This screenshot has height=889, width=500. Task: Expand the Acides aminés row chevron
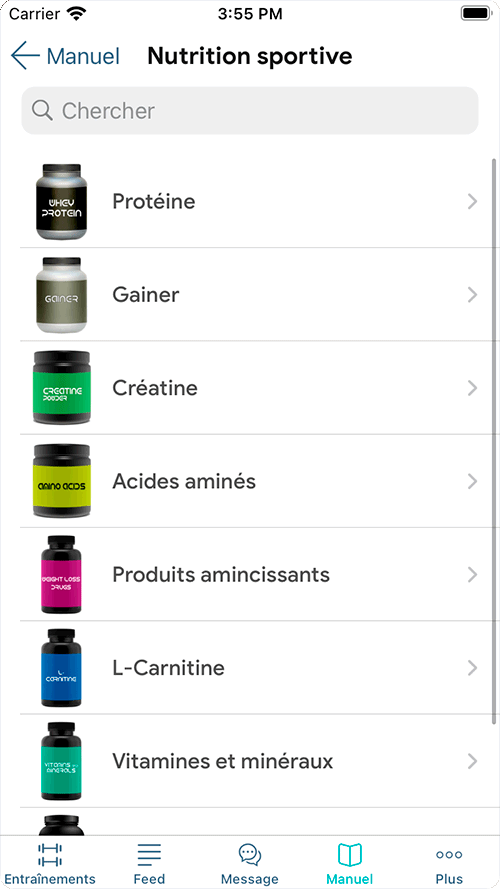(472, 481)
